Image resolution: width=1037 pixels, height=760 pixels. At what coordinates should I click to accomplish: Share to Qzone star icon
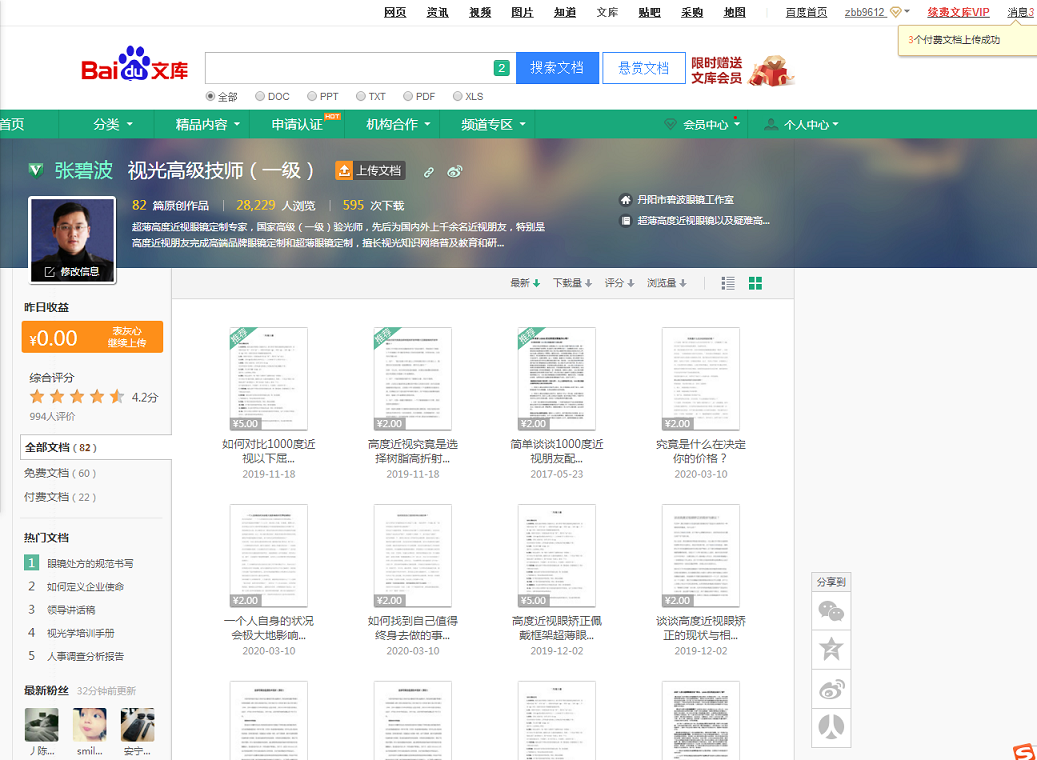pyautogui.click(x=831, y=650)
